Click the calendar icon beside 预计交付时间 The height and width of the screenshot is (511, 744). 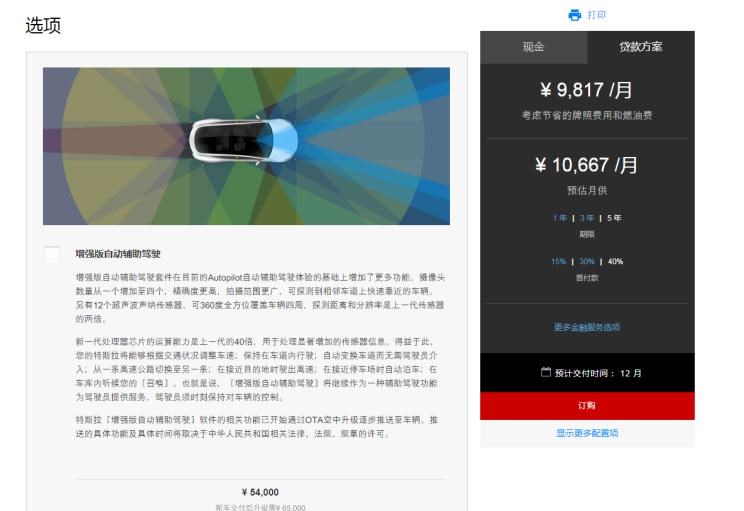(x=546, y=372)
